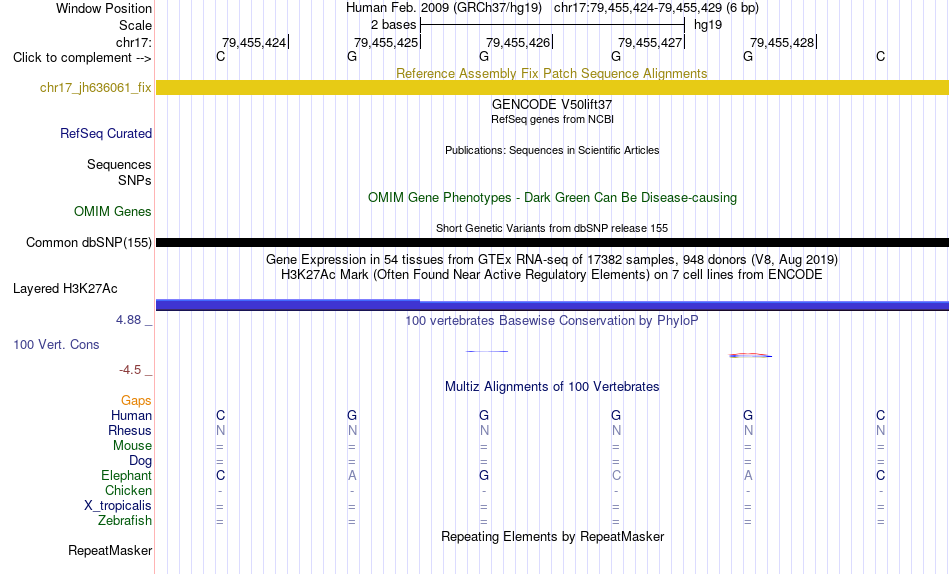The height and width of the screenshot is (574, 950).
Task: Open Multiz Alignments of 100 Vertebrates title
Action: [x=552, y=387]
